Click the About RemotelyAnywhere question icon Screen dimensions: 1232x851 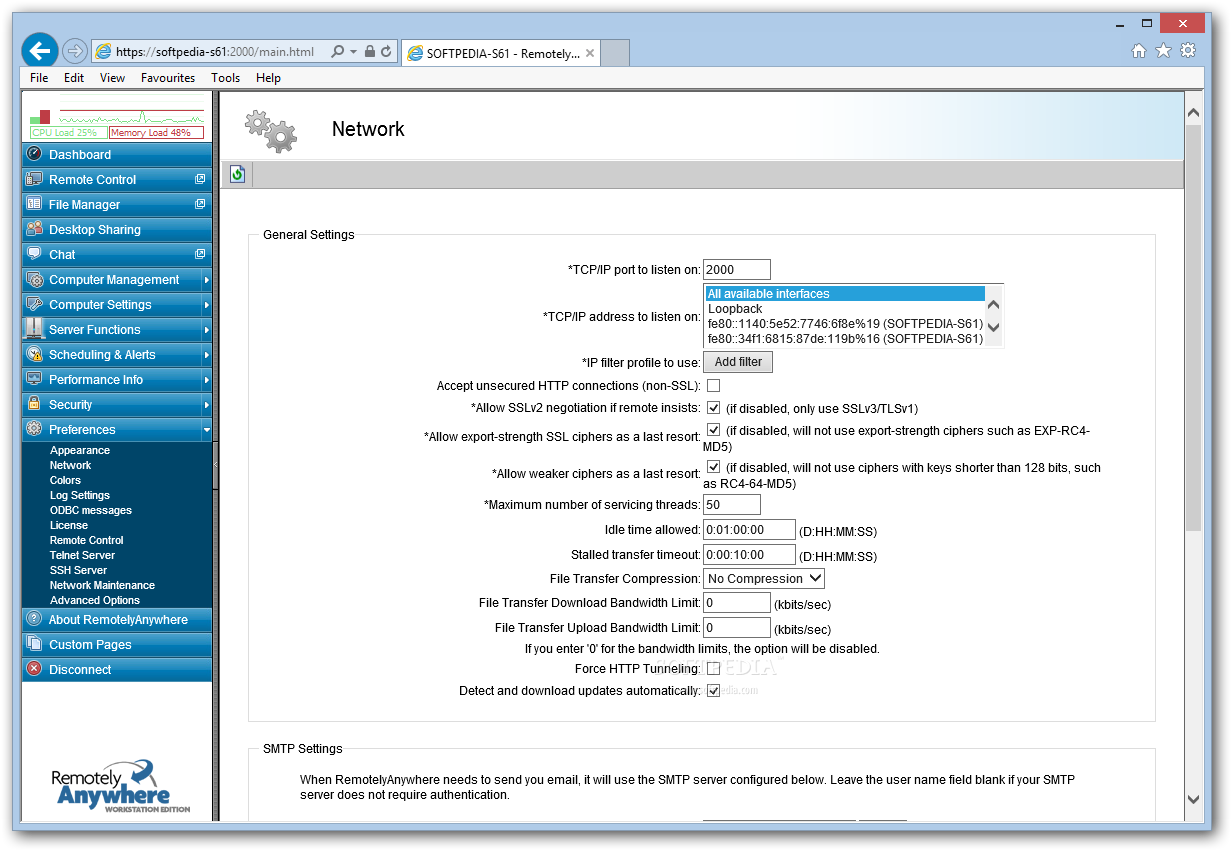click(x=35, y=619)
